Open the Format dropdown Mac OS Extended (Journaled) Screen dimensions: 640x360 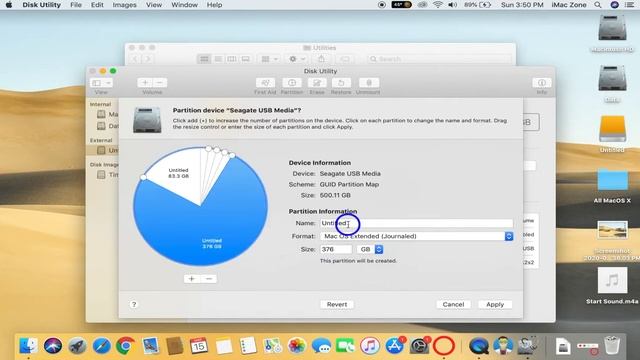417,236
